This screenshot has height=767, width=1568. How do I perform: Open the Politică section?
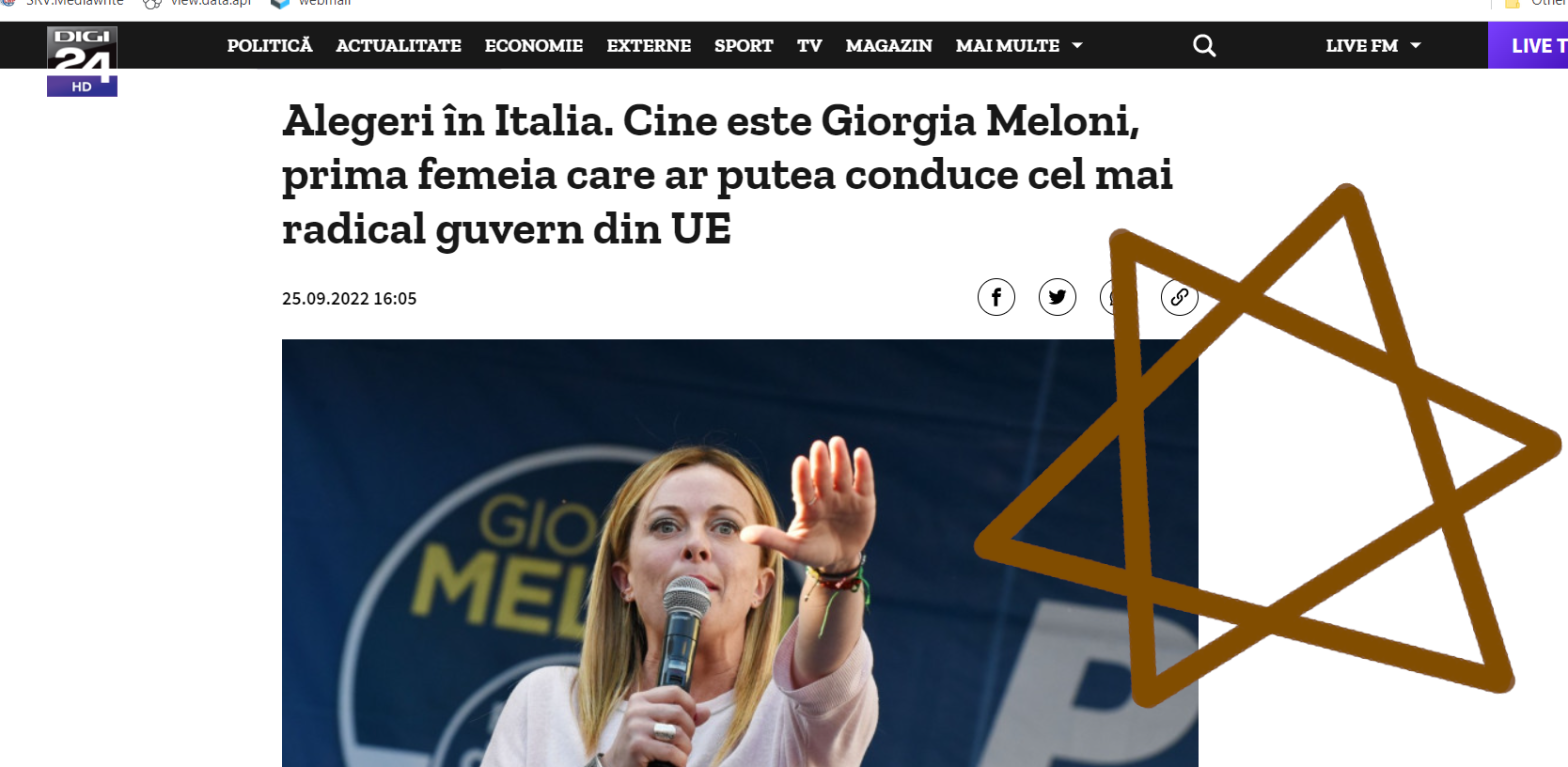(270, 46)
